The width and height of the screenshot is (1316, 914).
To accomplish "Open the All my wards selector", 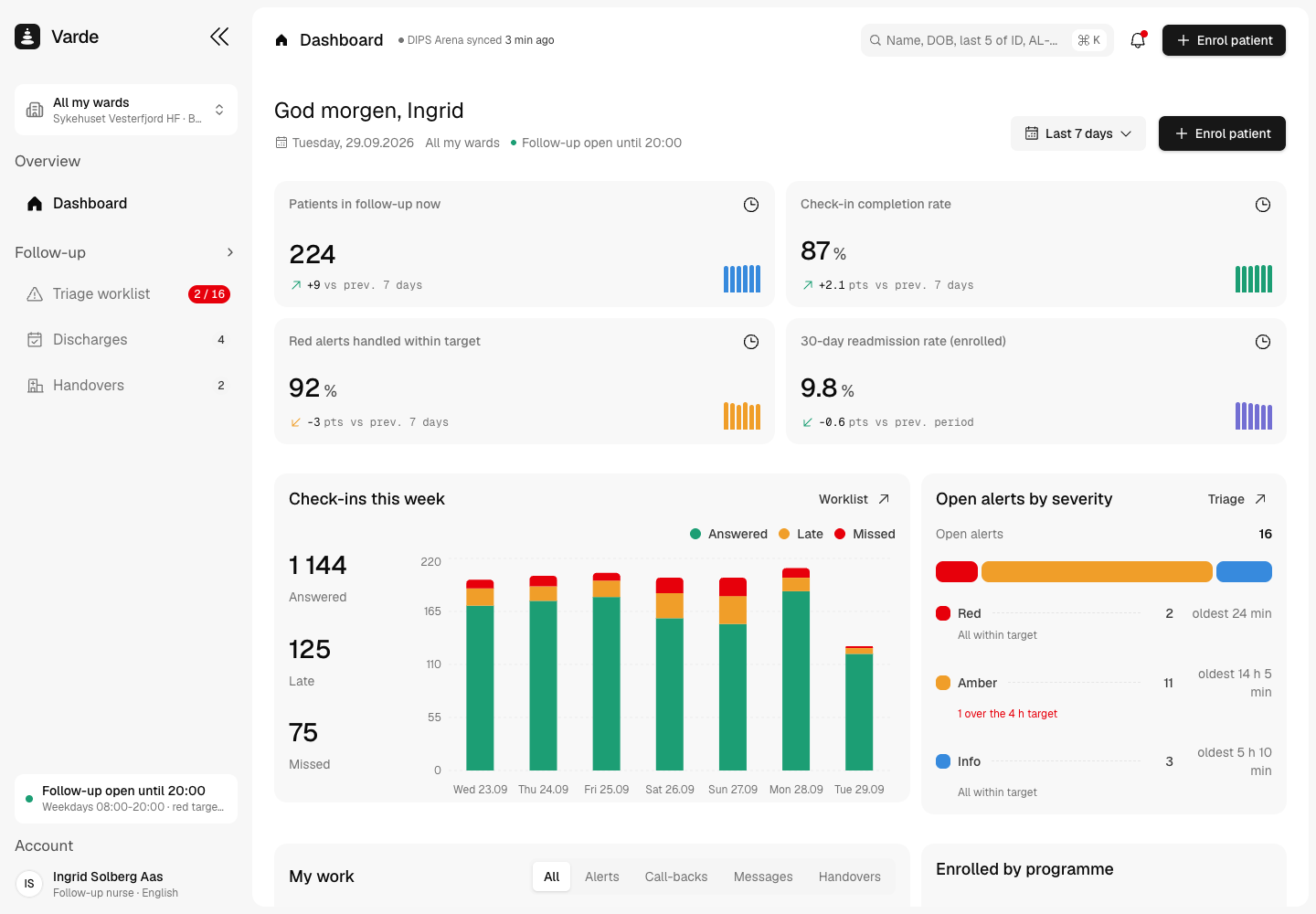I will 126,110.
